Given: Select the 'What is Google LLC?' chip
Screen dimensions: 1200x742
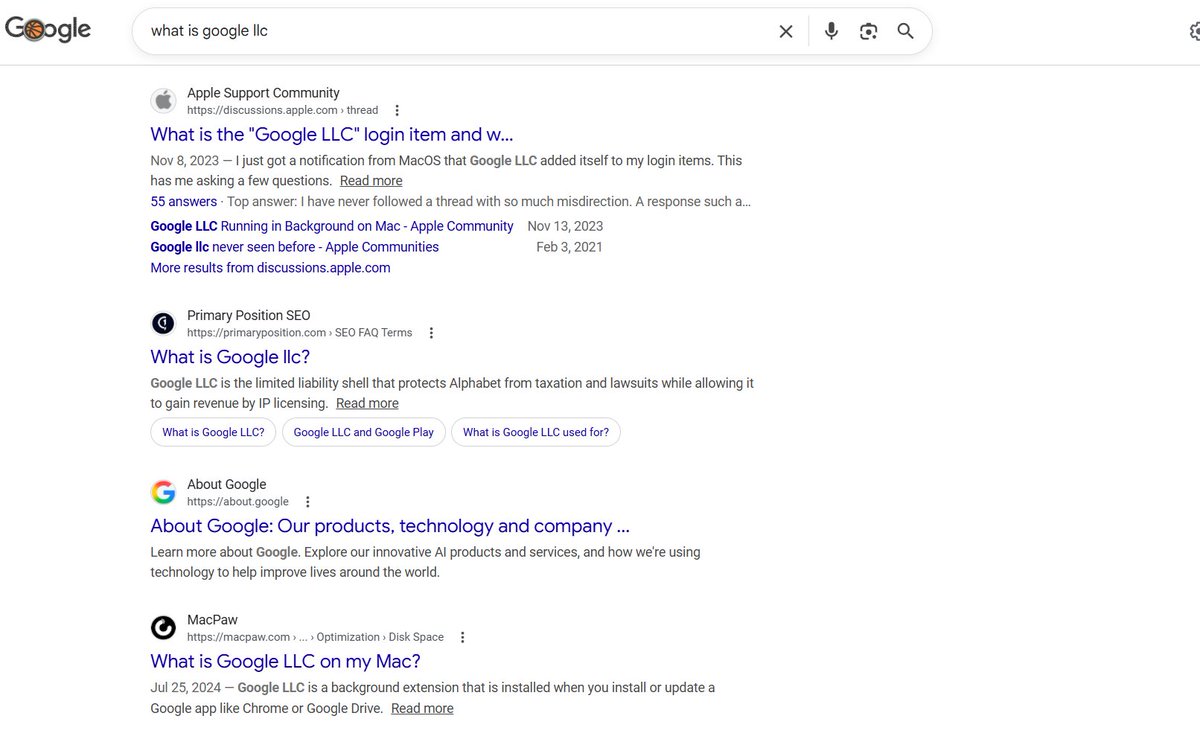Looking at the screenshot, I should tap(213, 432).
